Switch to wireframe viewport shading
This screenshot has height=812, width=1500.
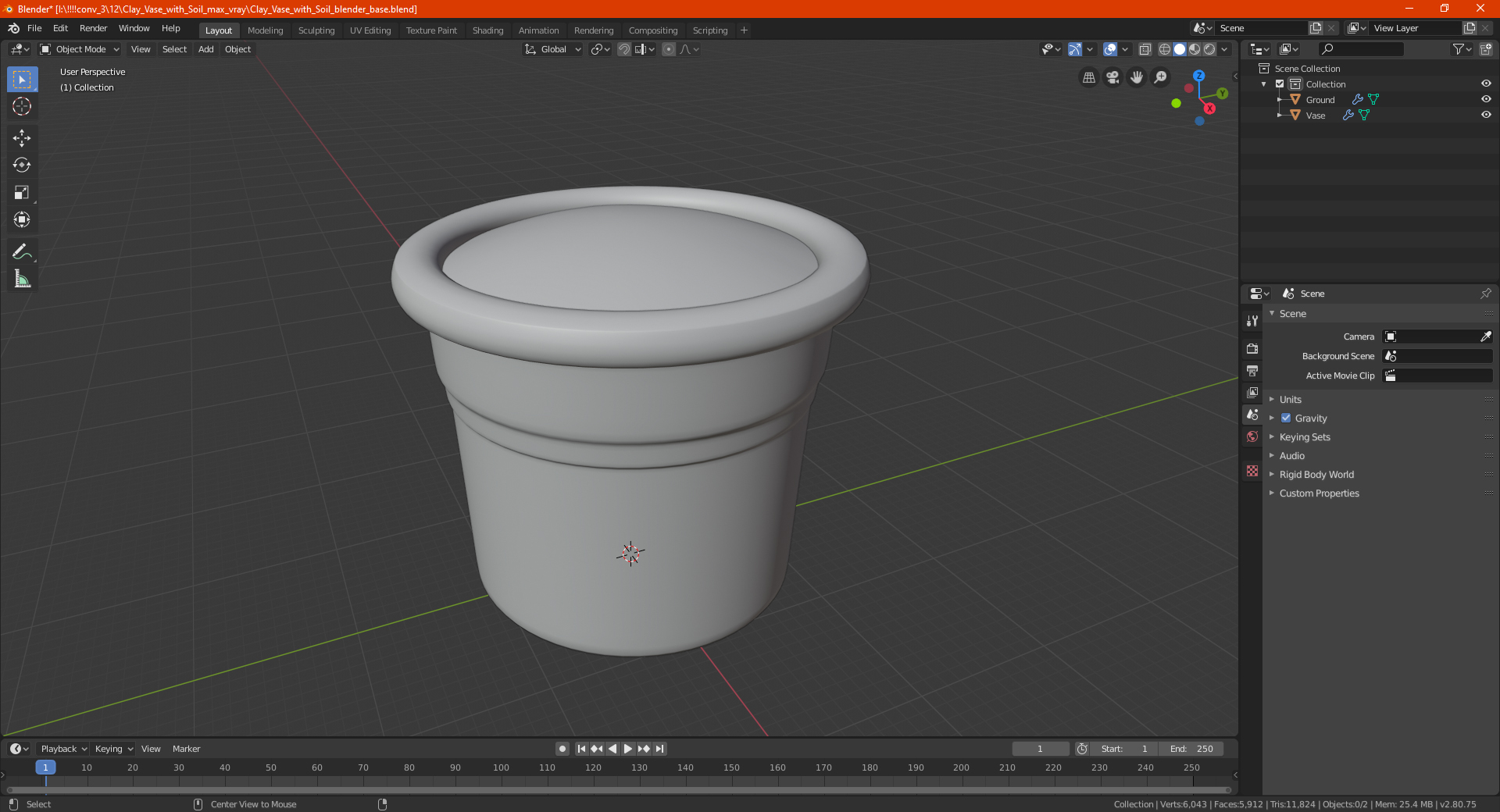tap(1164, 49)
